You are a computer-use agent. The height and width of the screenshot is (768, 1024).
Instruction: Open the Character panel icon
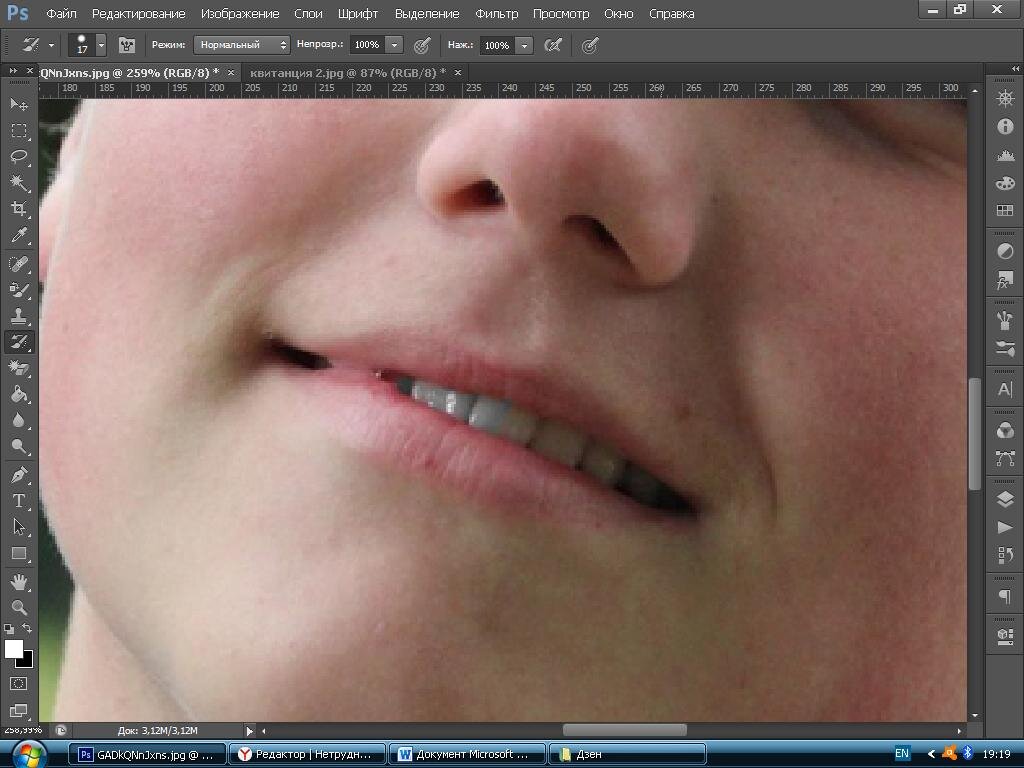coord(1005,389)
